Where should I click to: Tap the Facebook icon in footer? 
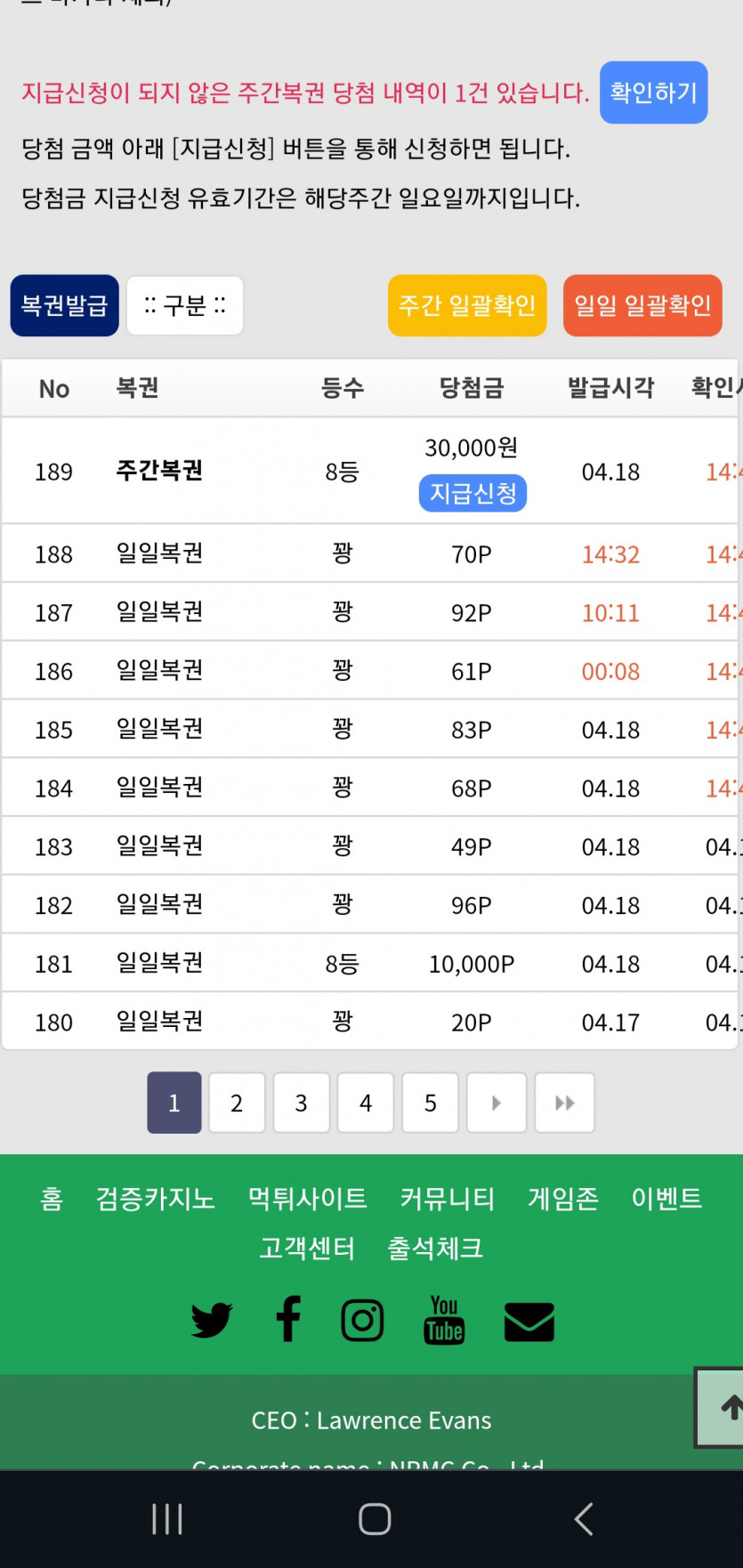point(288,1319)
